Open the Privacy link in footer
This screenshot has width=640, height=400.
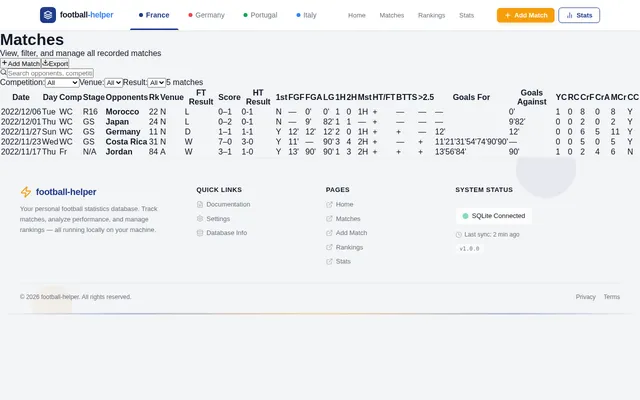pos(585,297)
